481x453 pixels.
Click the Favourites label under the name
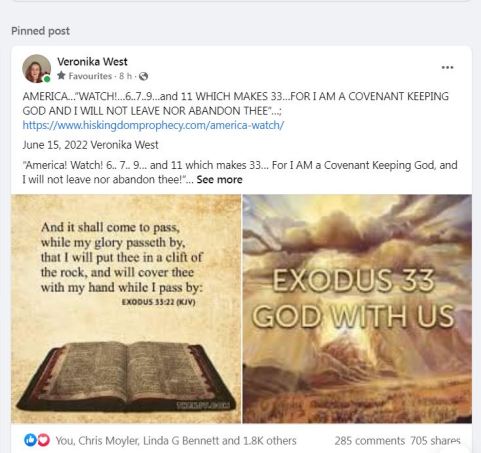[x=90, y=76]
